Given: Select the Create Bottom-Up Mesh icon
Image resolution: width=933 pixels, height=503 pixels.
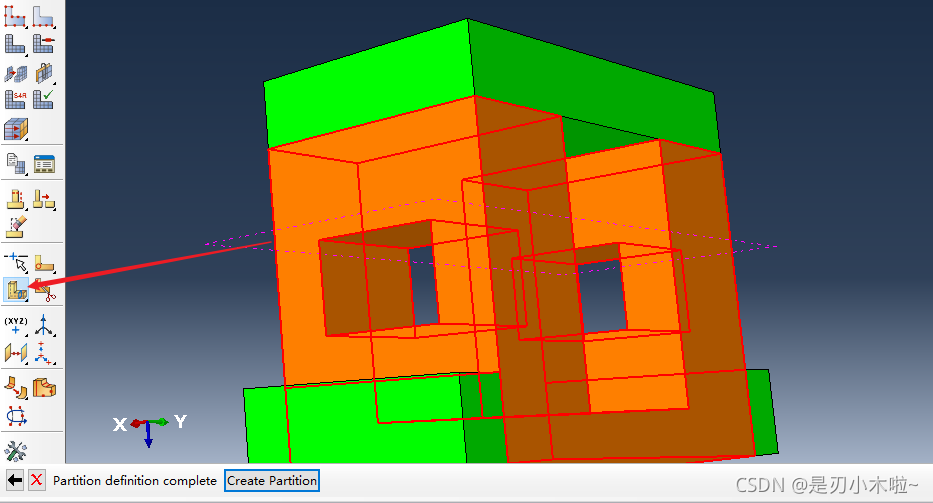Looking at the screenshot, I should point(15,128).
